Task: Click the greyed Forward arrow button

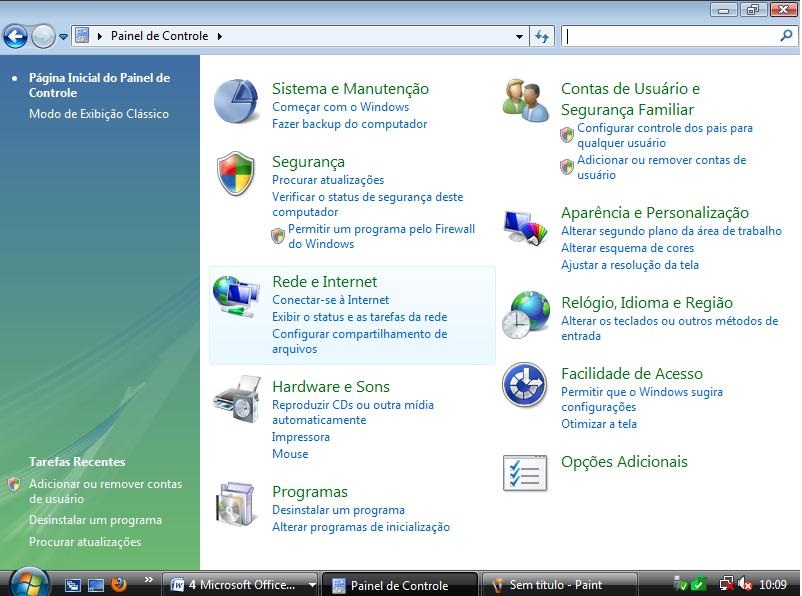Action: pos(43,36)
